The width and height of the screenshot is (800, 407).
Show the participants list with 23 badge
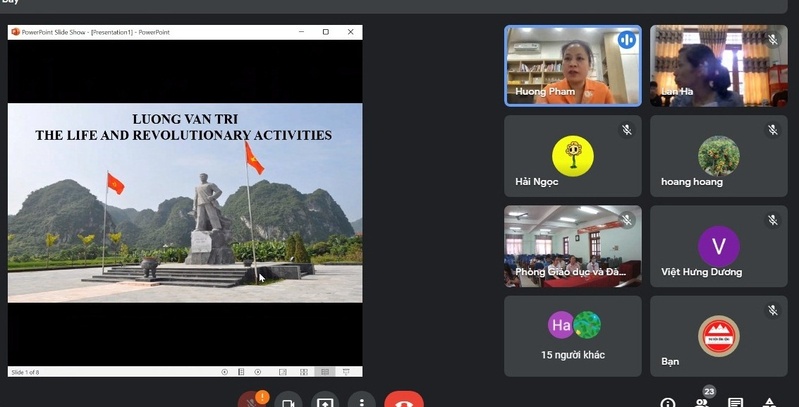coord(702,403)
